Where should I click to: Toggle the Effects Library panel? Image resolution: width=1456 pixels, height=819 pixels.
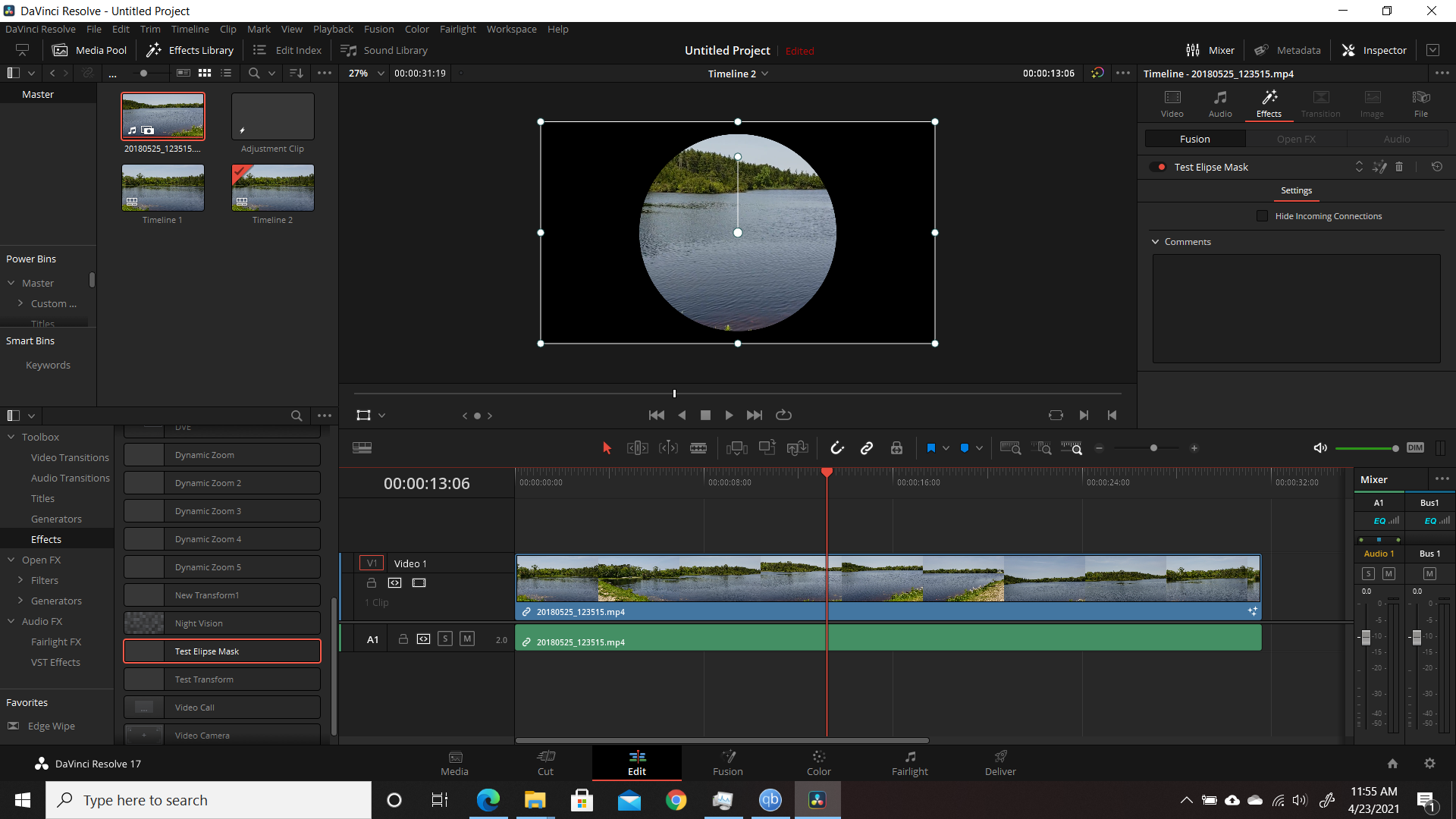pos(190,50)
